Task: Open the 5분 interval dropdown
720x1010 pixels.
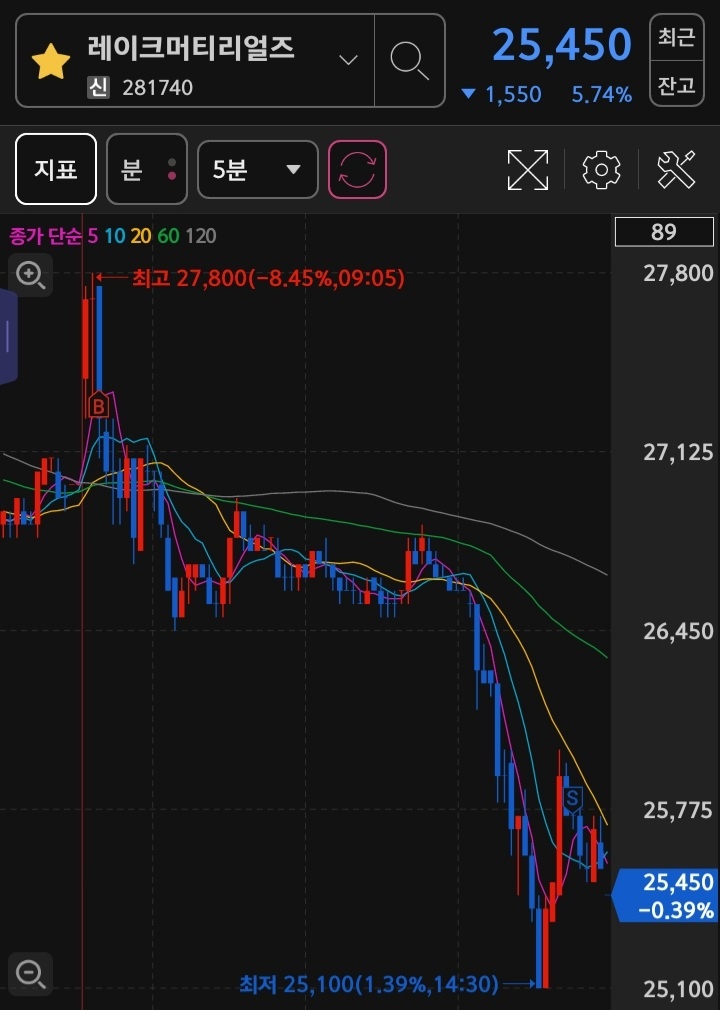Action: pyautogui.click(x=258, y=169)
